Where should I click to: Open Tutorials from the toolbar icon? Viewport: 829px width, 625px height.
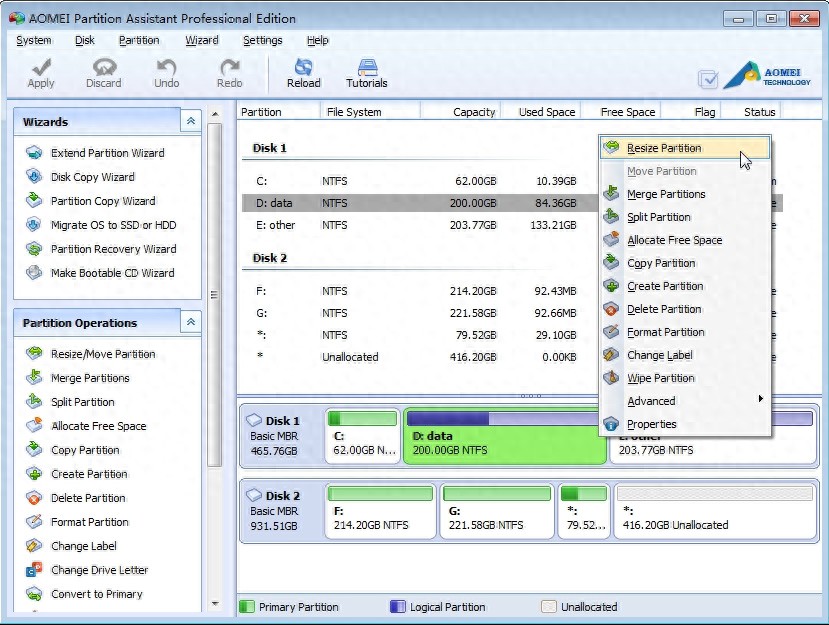coord(366,70)
